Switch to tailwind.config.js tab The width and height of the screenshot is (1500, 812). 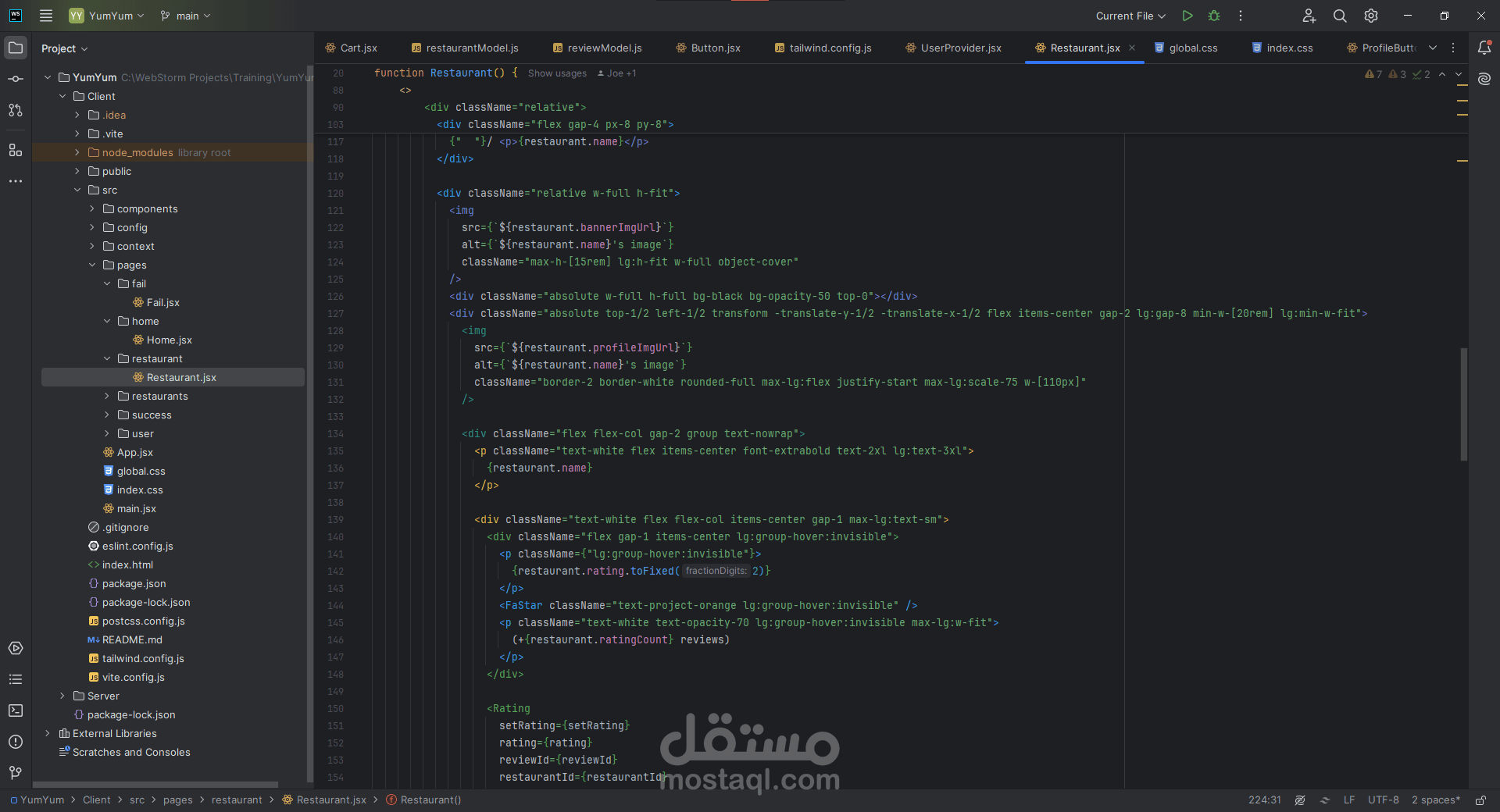click(823, 48)
